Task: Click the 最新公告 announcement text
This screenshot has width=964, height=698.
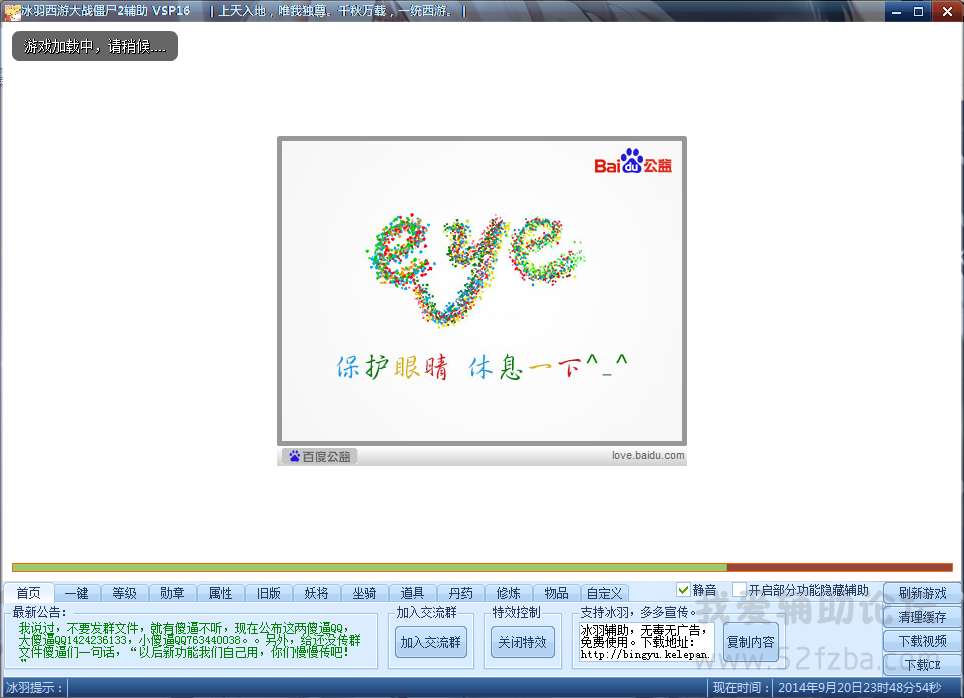Action: (189, 643)
